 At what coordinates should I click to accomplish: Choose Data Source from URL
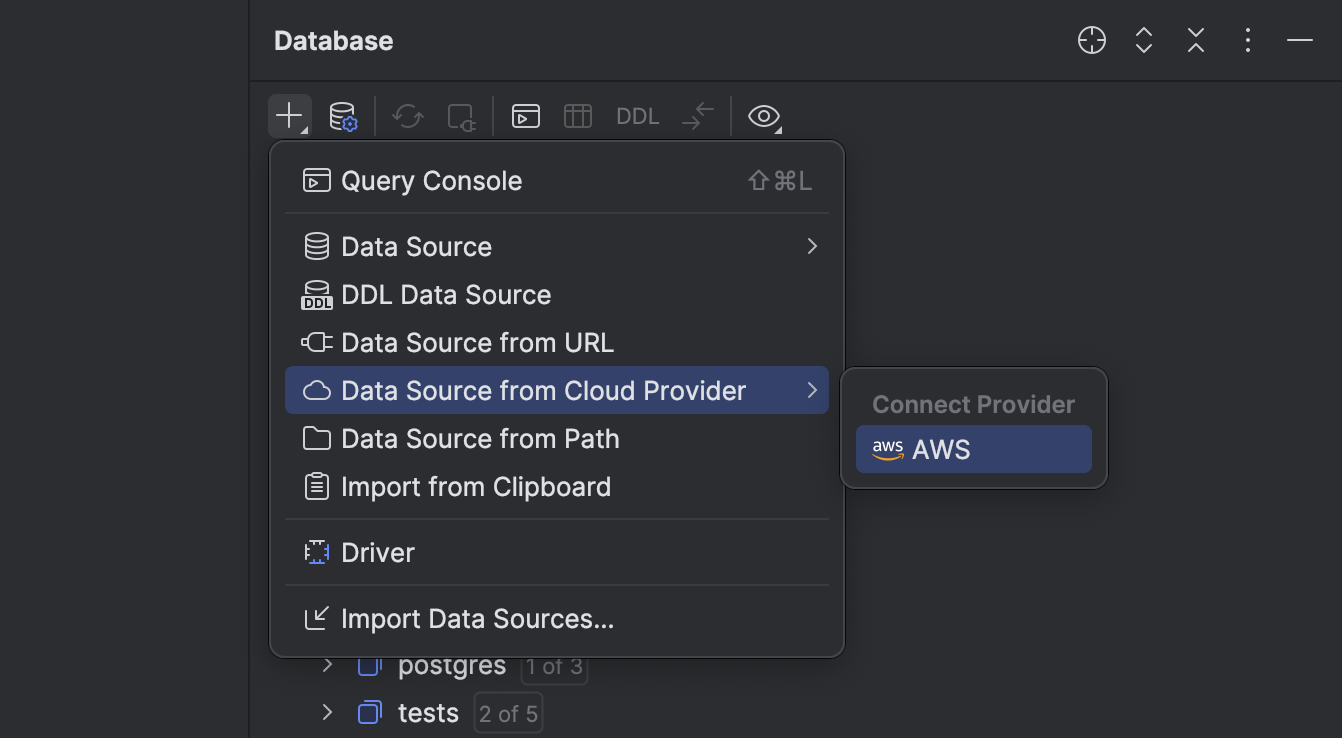477,342
